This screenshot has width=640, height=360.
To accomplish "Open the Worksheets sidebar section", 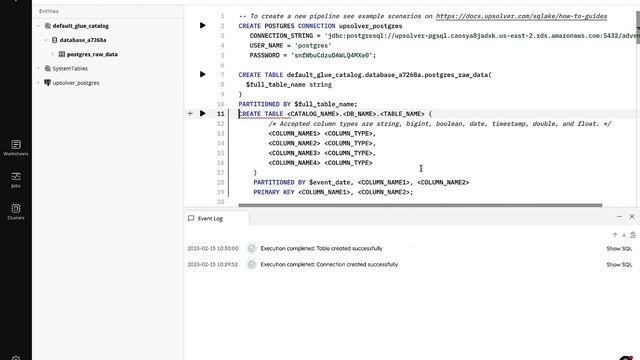I will [16, 148].
